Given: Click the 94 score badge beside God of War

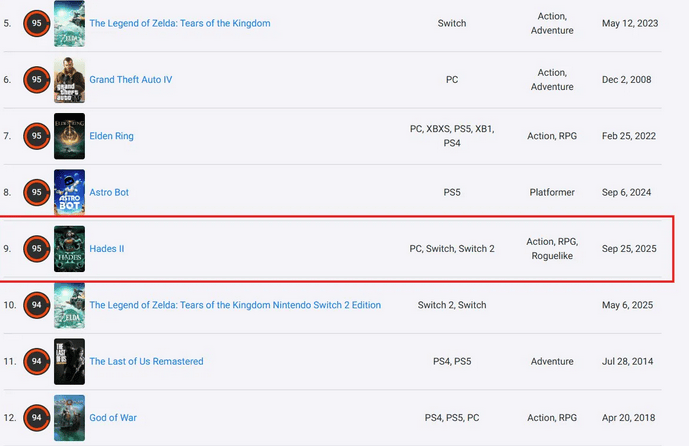Looking at the screenshot, I should [37, 417].
